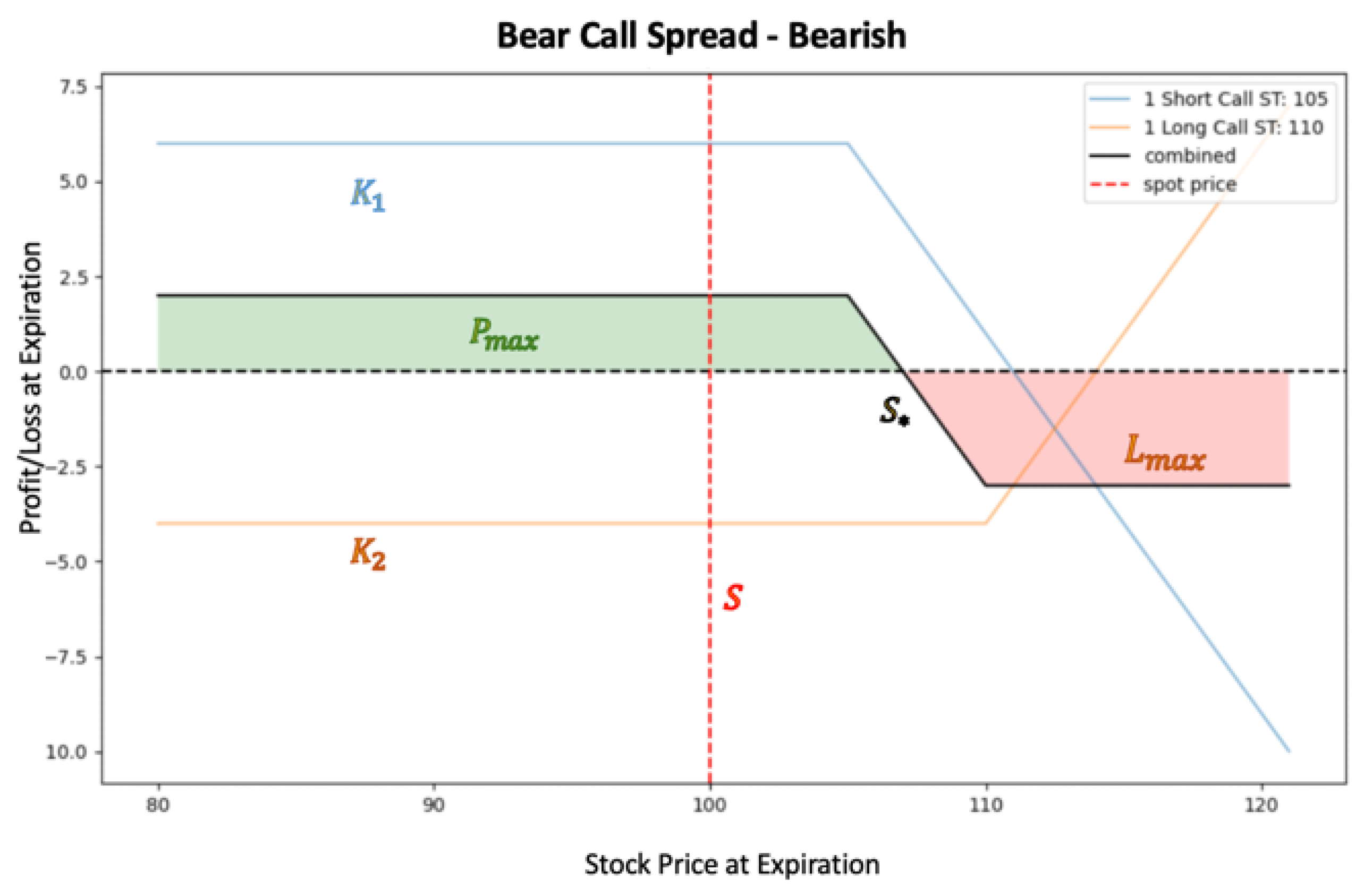Click the x-axis tick label 100
Screen dimensions: 1364x896
pyautogui.click(x=709, y=805)
